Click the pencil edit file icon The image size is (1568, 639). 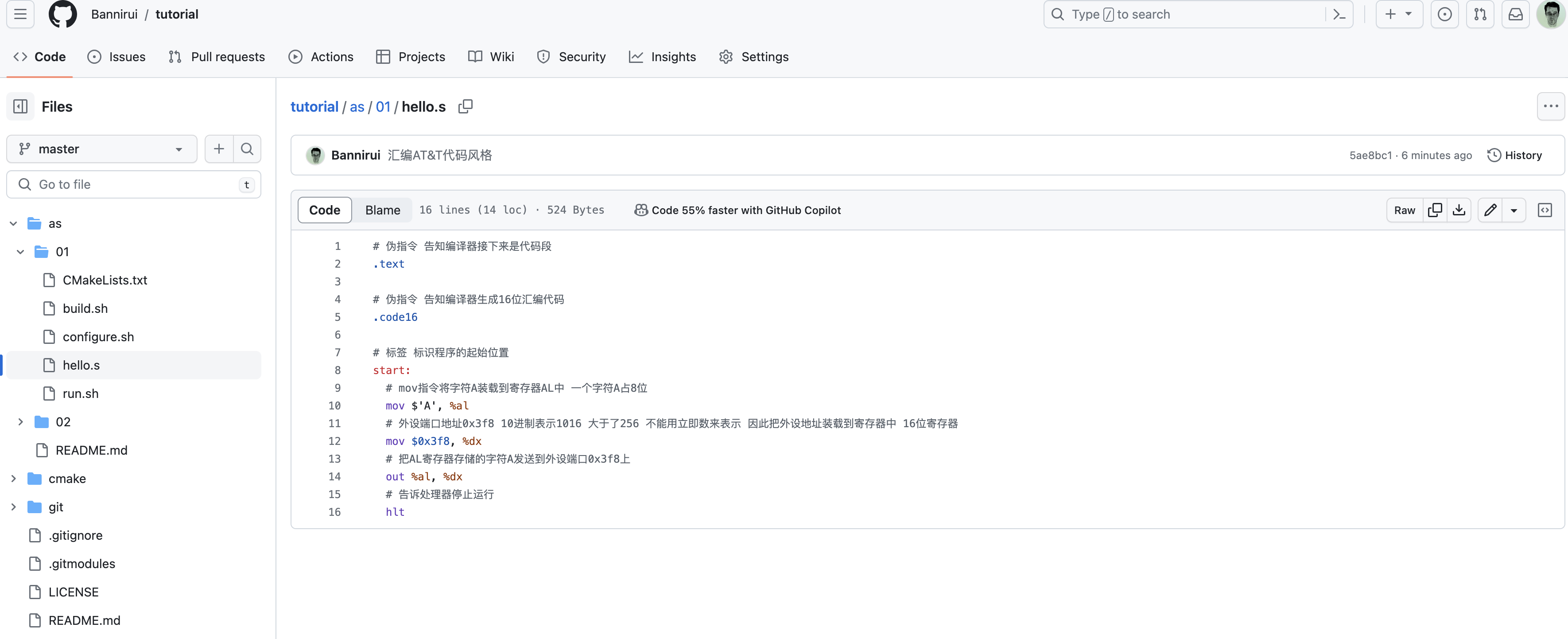click(1490, 210)
